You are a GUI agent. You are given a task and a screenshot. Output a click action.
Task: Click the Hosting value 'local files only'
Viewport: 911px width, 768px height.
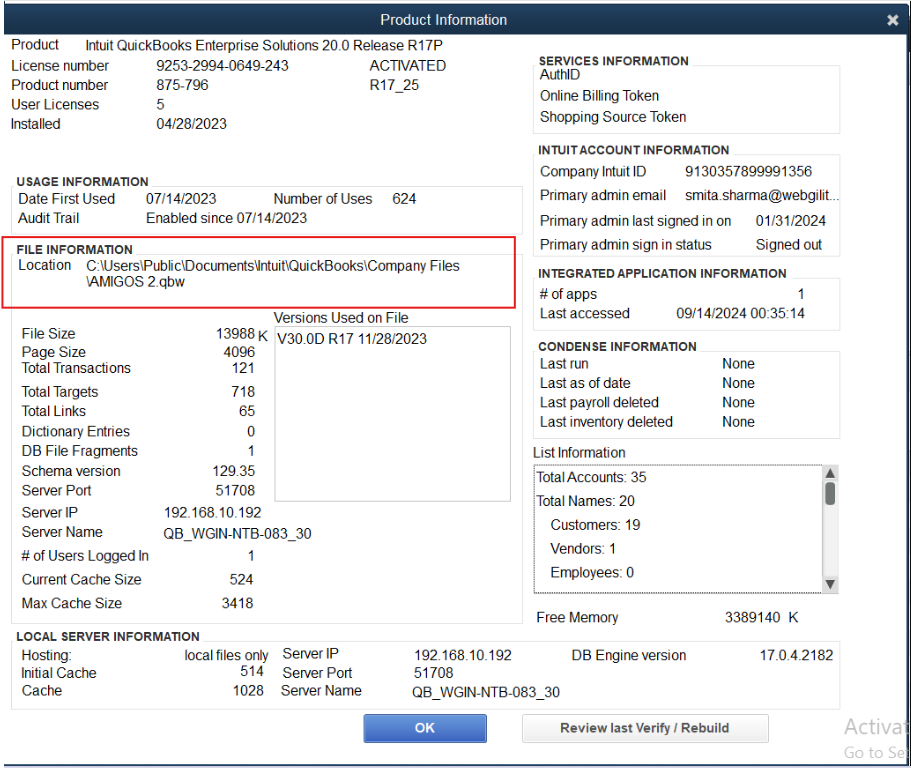coord(226,655)
